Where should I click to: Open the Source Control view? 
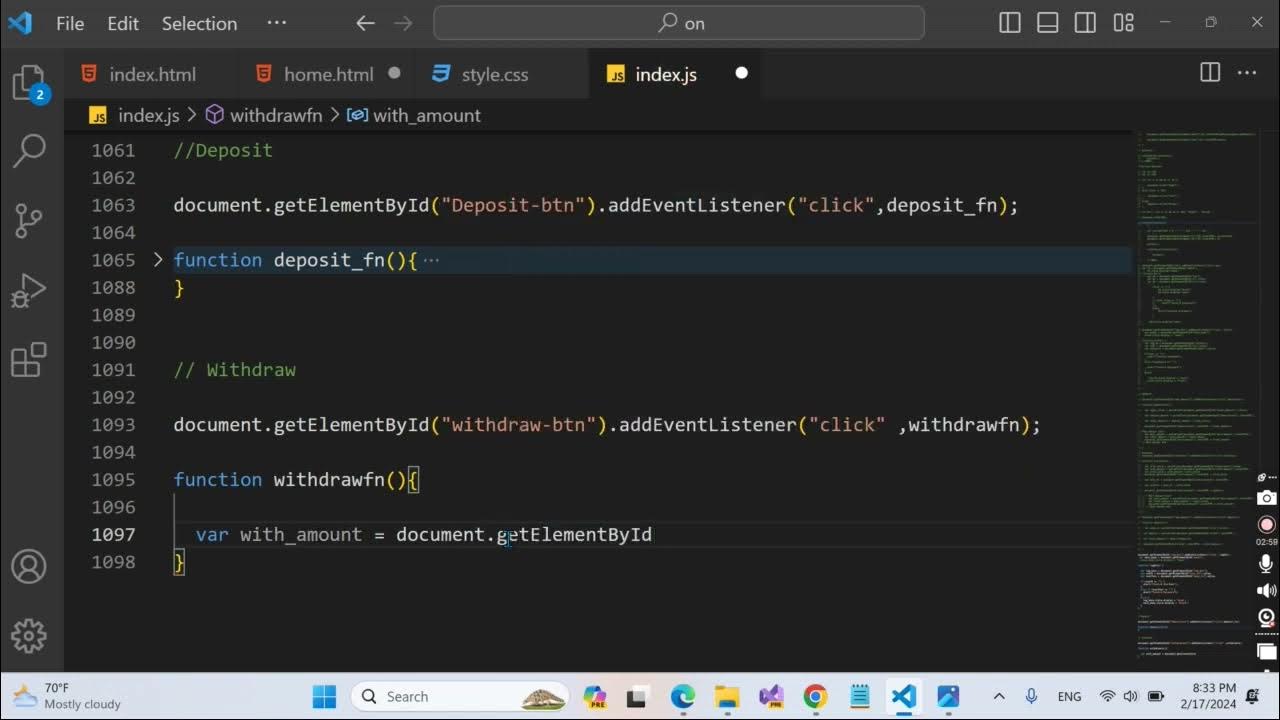(x=29, y=220)
